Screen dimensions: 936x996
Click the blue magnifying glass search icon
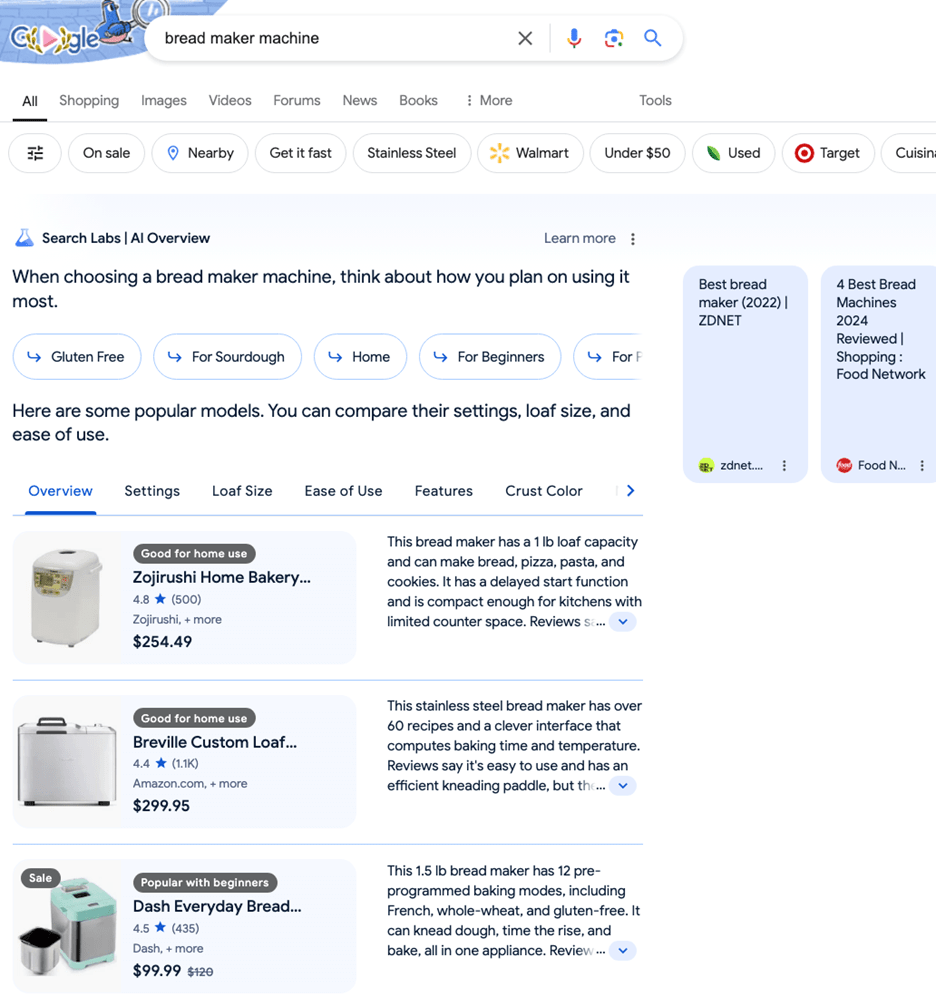click(x=653, y=38)
